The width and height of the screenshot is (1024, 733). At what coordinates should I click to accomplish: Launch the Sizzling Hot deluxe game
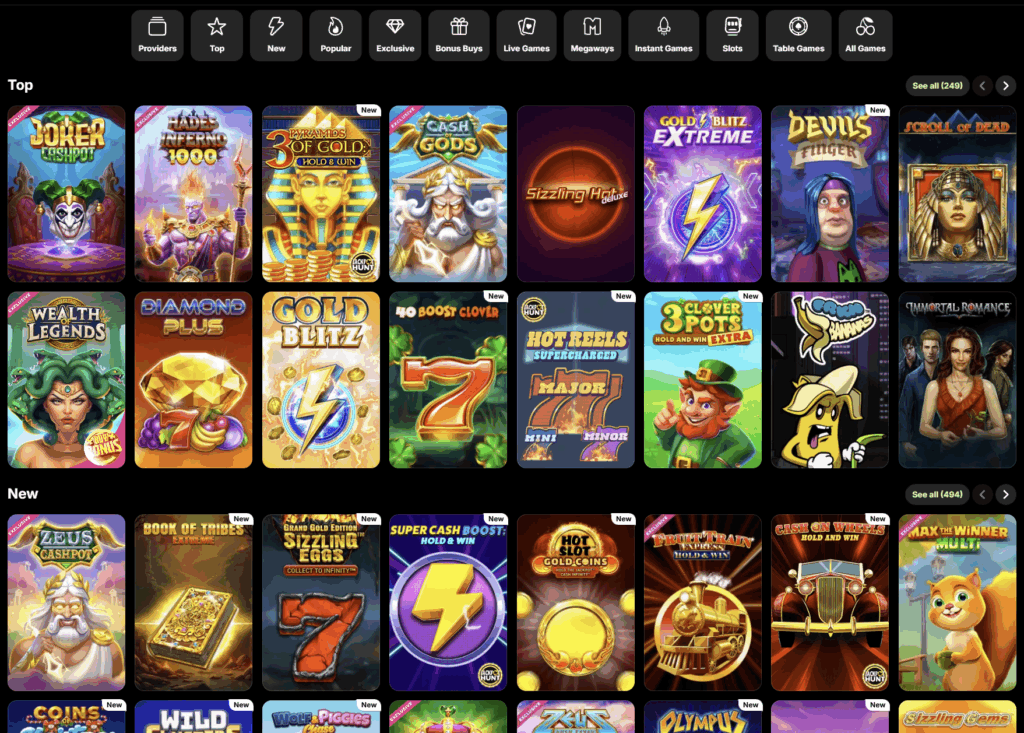pos(575,194)
